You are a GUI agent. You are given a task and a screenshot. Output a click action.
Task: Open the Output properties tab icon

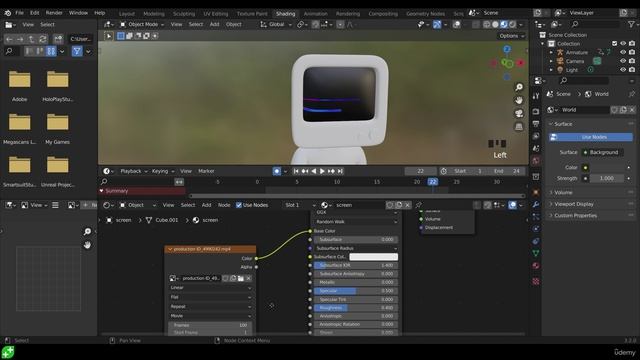point(536,124)
